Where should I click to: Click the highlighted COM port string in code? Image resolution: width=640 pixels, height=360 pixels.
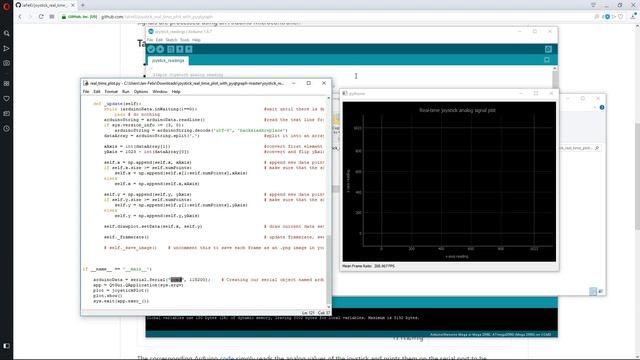tap(176, 280)
